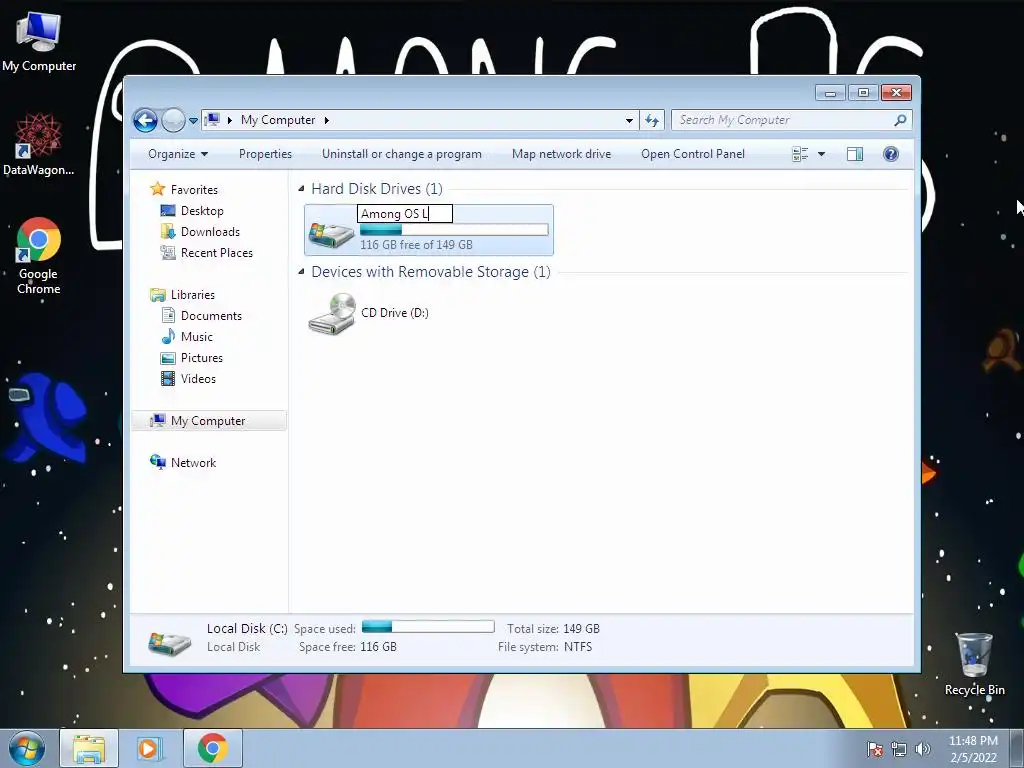Click the C: drive capacity bar
Image resolution: width=1024 pixels, height=768 pixels.
click(454, 230)
